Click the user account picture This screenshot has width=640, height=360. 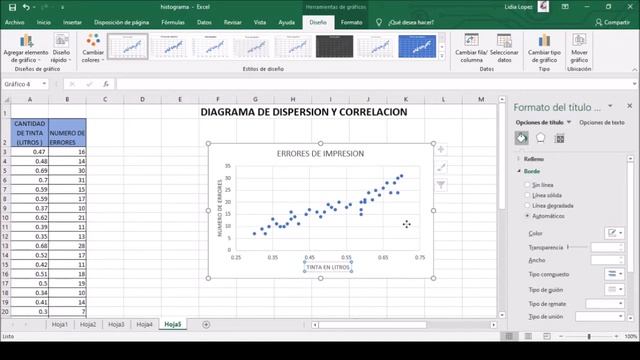click(543, 7)
